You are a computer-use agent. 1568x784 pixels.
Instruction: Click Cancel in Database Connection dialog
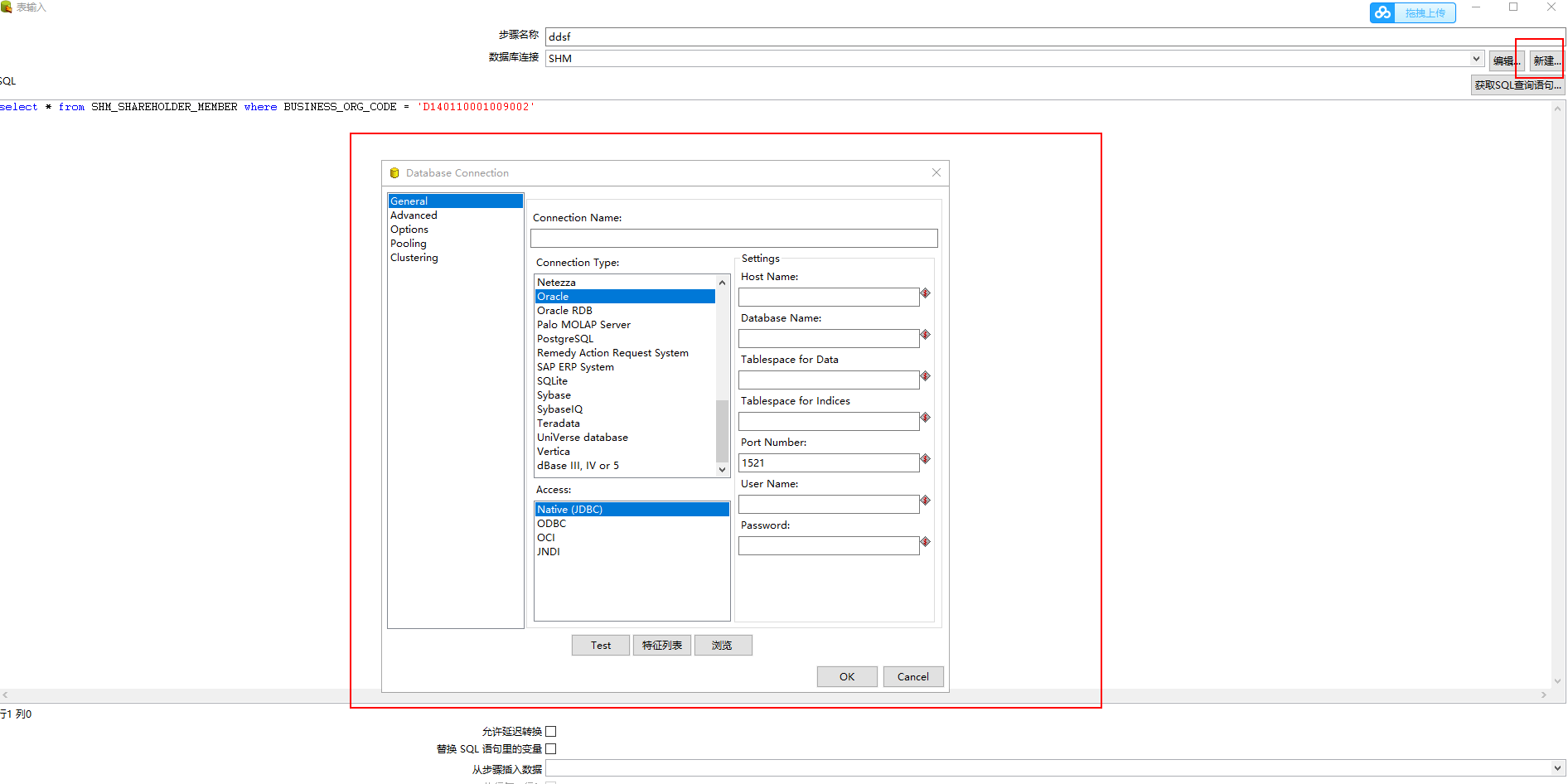point(913,677)
